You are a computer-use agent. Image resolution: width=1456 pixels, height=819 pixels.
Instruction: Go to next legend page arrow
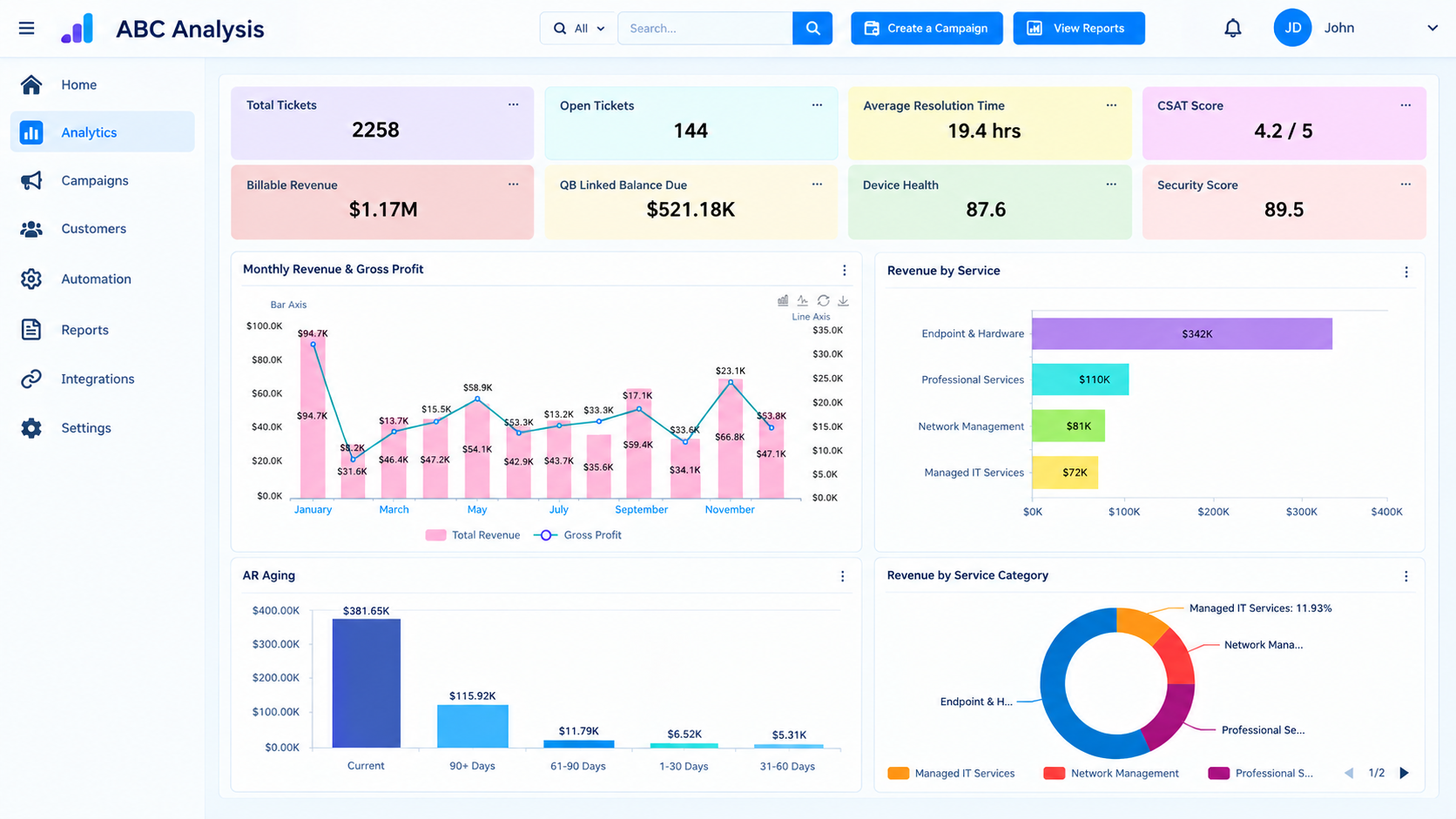click(x=1404, y=773)
